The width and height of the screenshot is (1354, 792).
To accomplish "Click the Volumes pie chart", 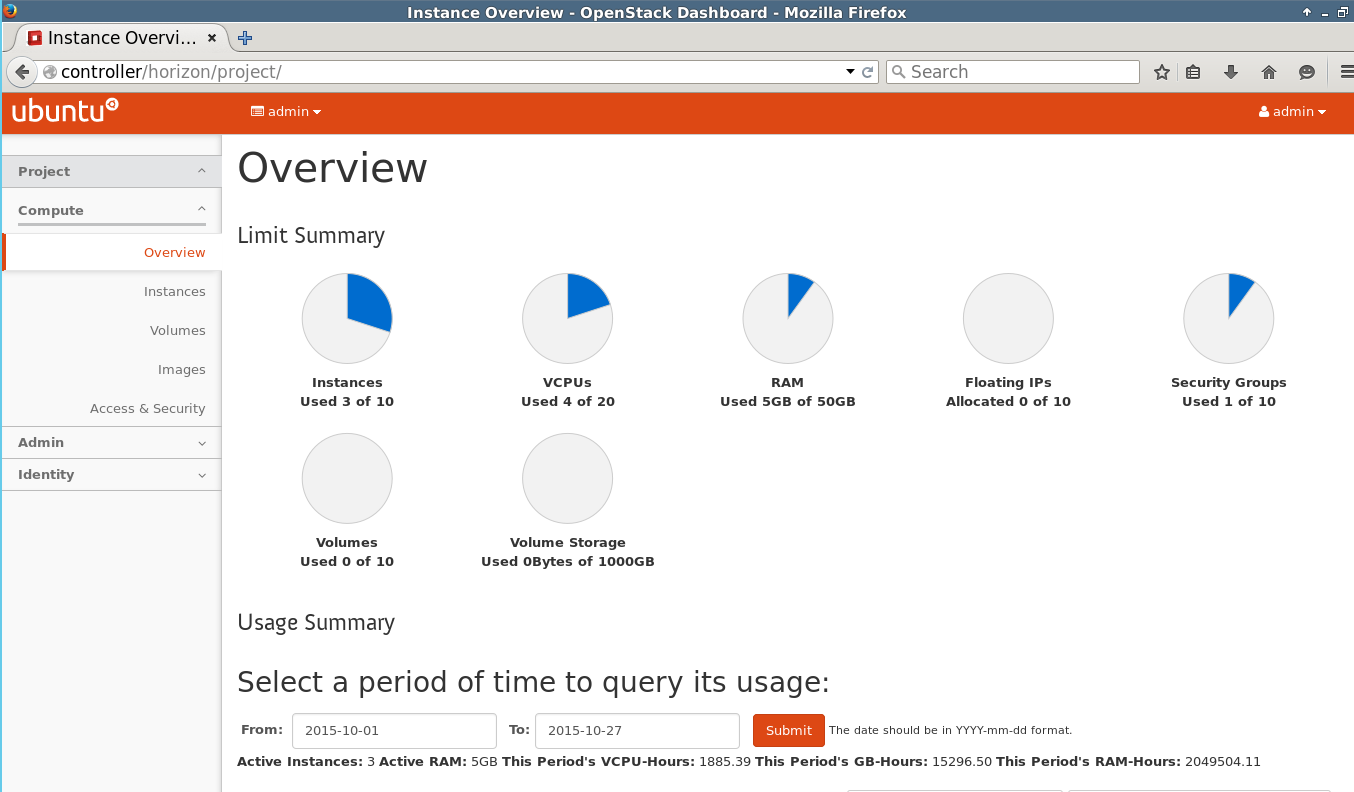I will tap(347, 478).
